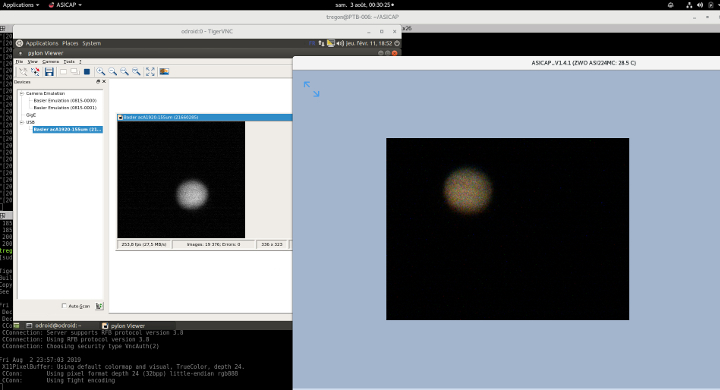Image resolution: width=720 pixels, height=390 pixels.
Task: Click the blue fullscreen arrows in ASICAP
Action: [x=311, y=89]
